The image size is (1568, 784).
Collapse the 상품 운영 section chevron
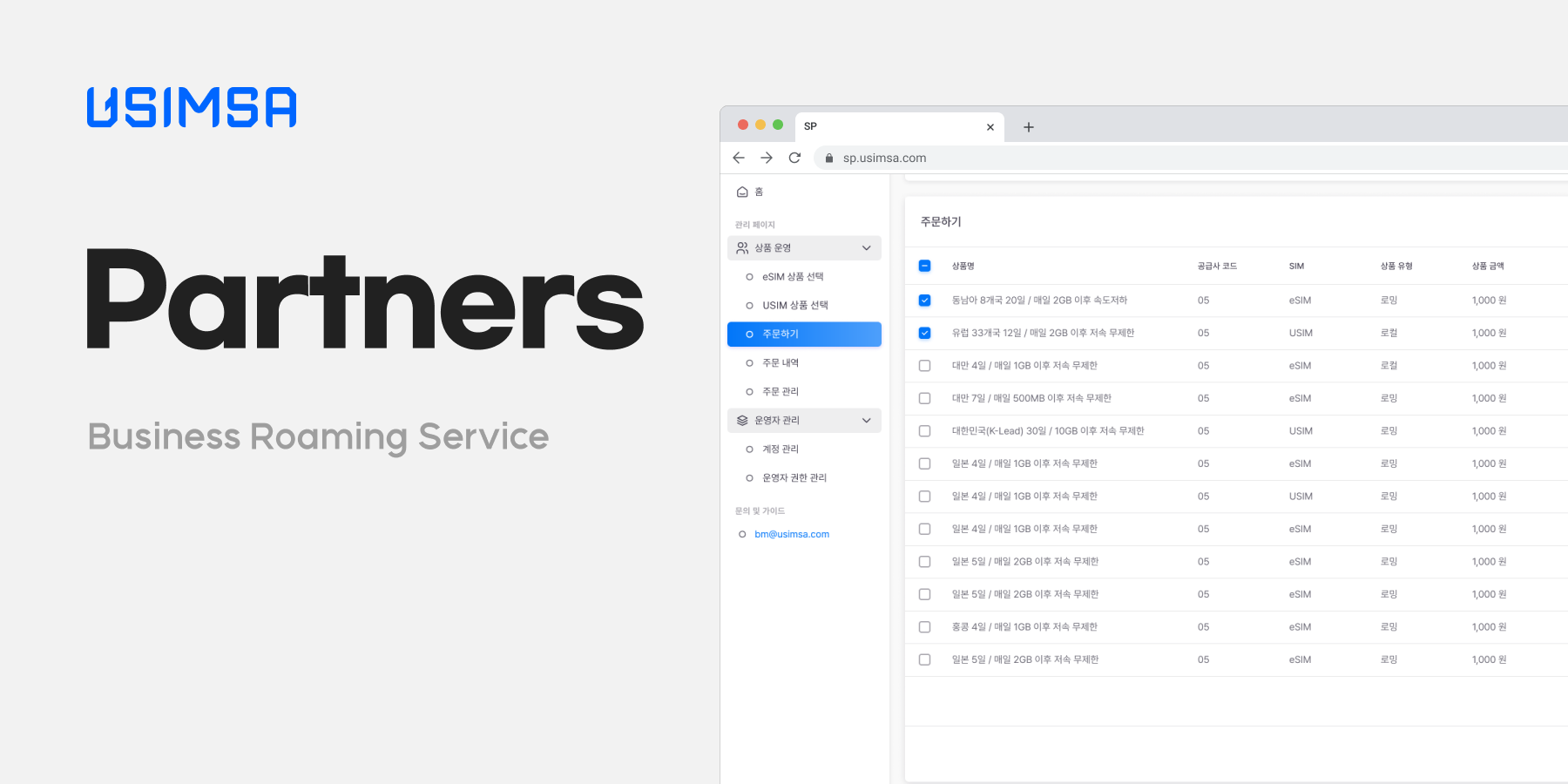867,248
